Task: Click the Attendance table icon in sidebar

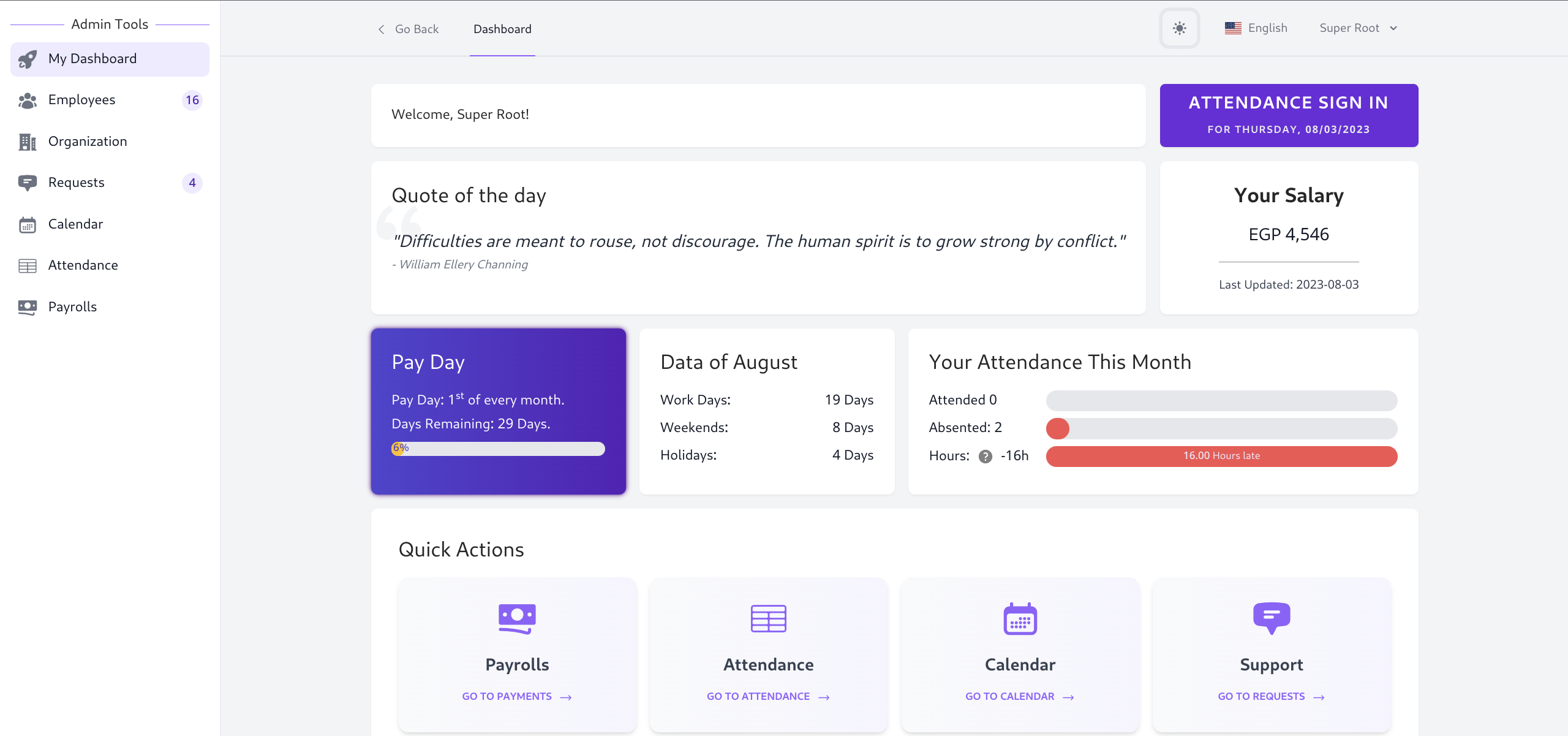Action: (x=28, y=265)
